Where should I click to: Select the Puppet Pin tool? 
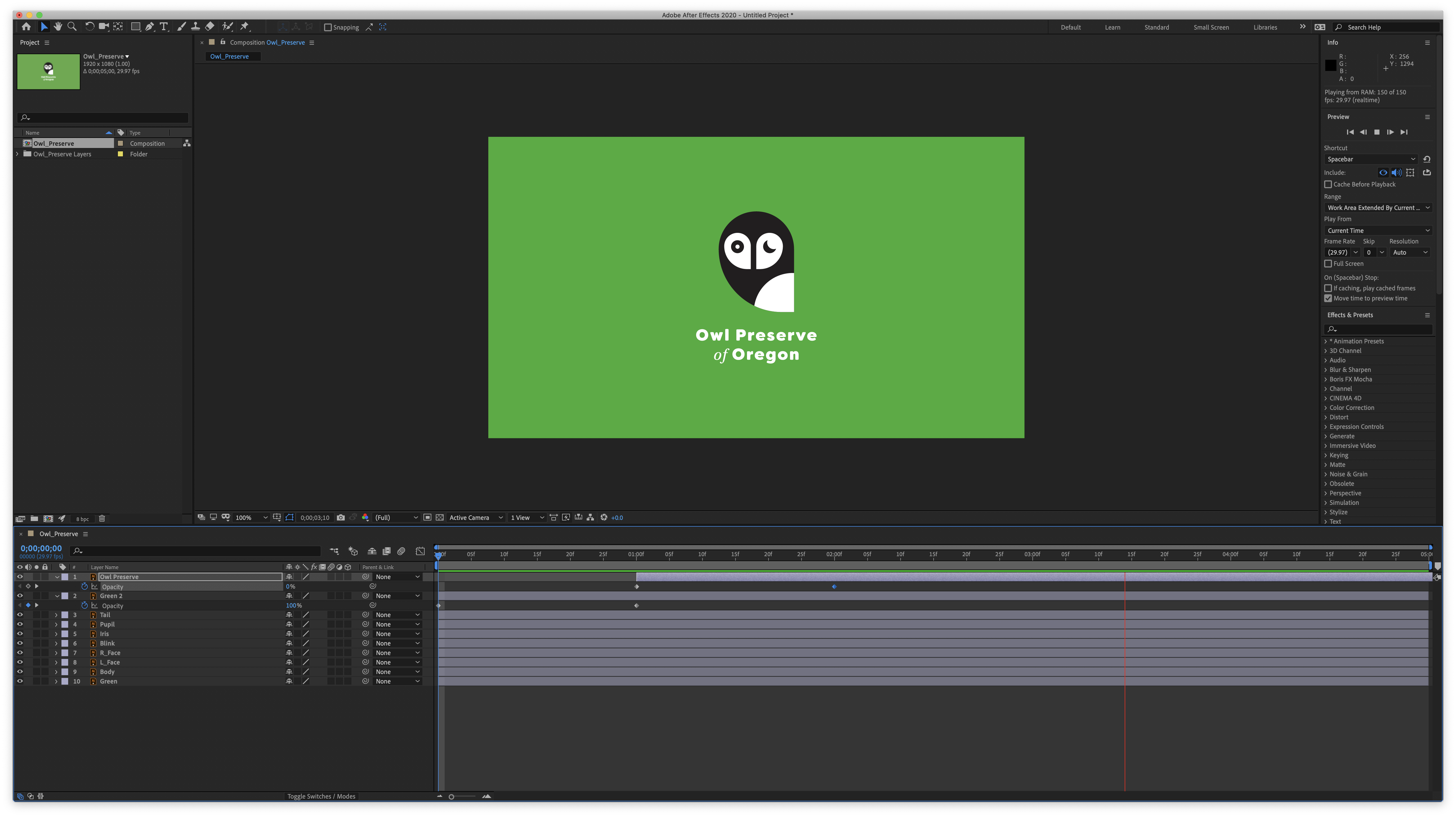[x=245, y=27]
